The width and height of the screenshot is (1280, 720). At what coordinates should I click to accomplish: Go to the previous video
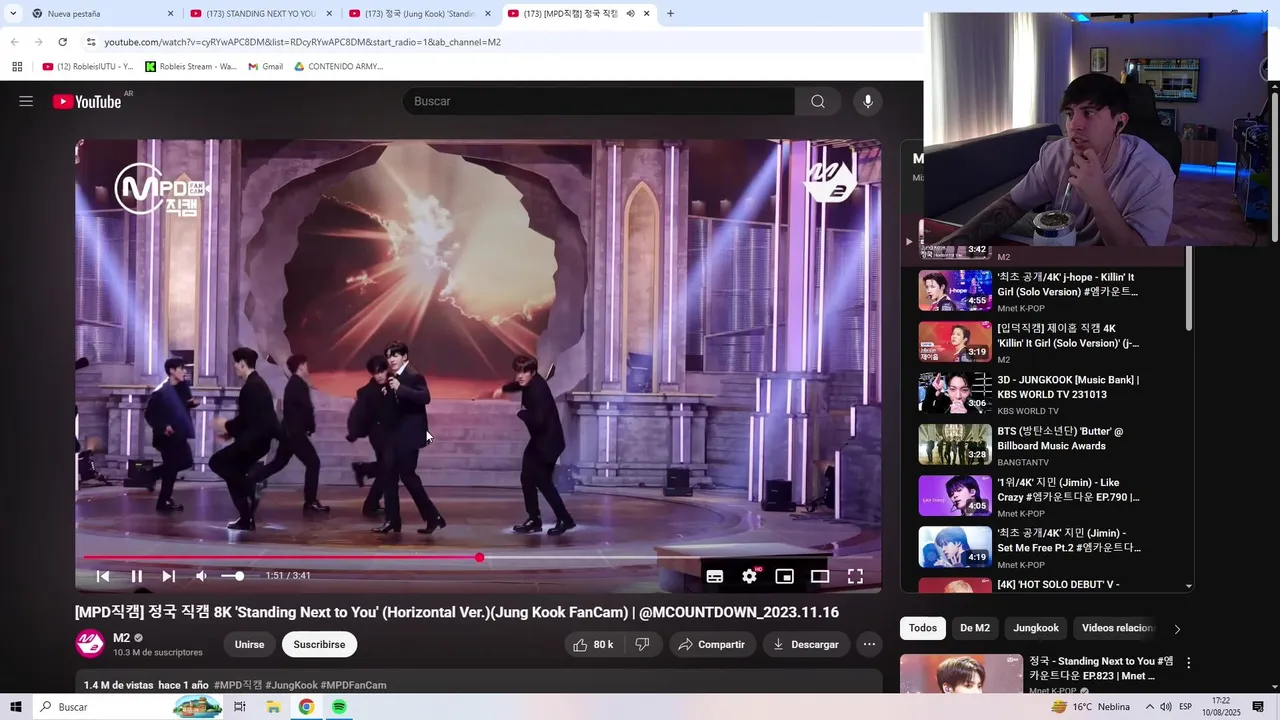103,576
